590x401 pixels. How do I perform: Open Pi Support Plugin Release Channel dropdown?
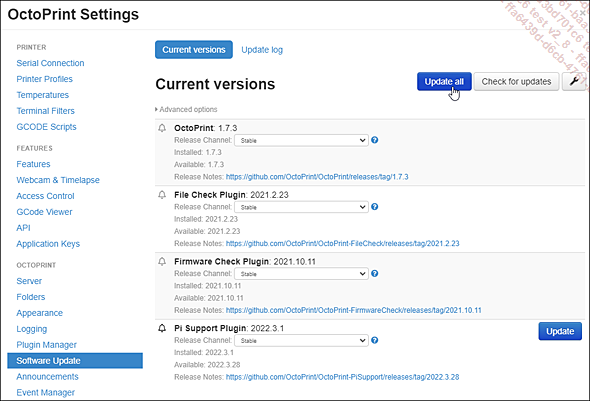pyautogui.click(x=301, y=340)
